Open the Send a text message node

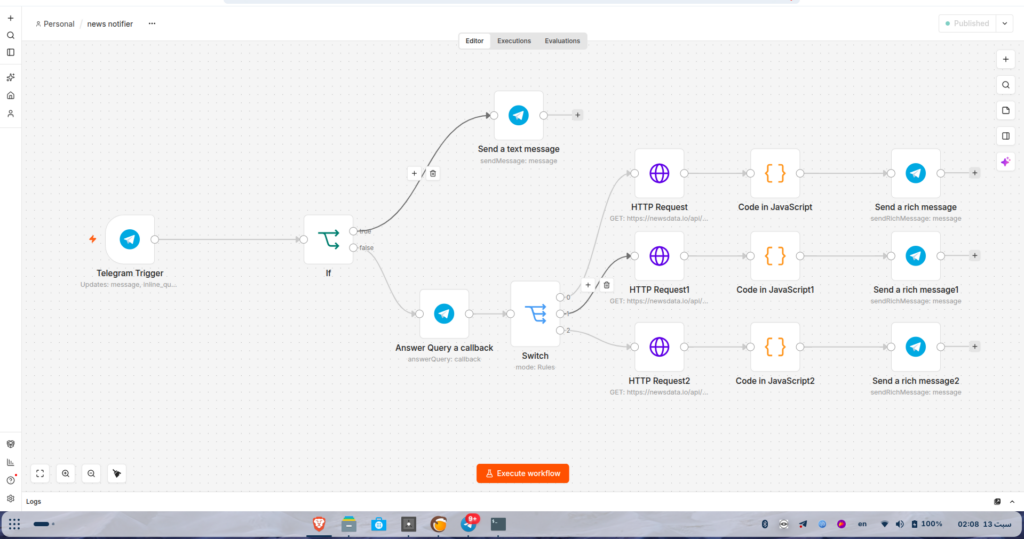[x=519, y=115]
